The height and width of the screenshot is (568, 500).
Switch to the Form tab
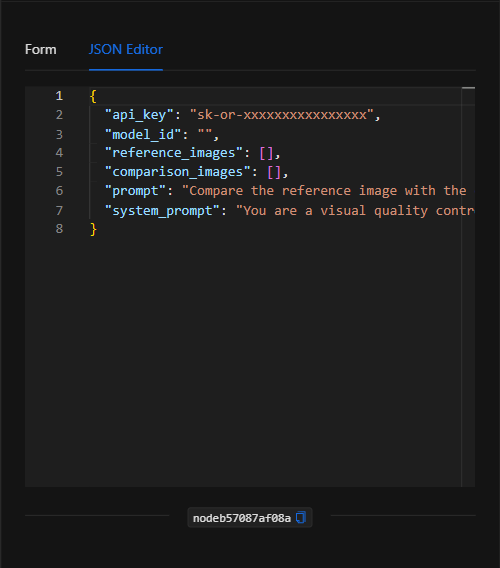pos(41,49)
